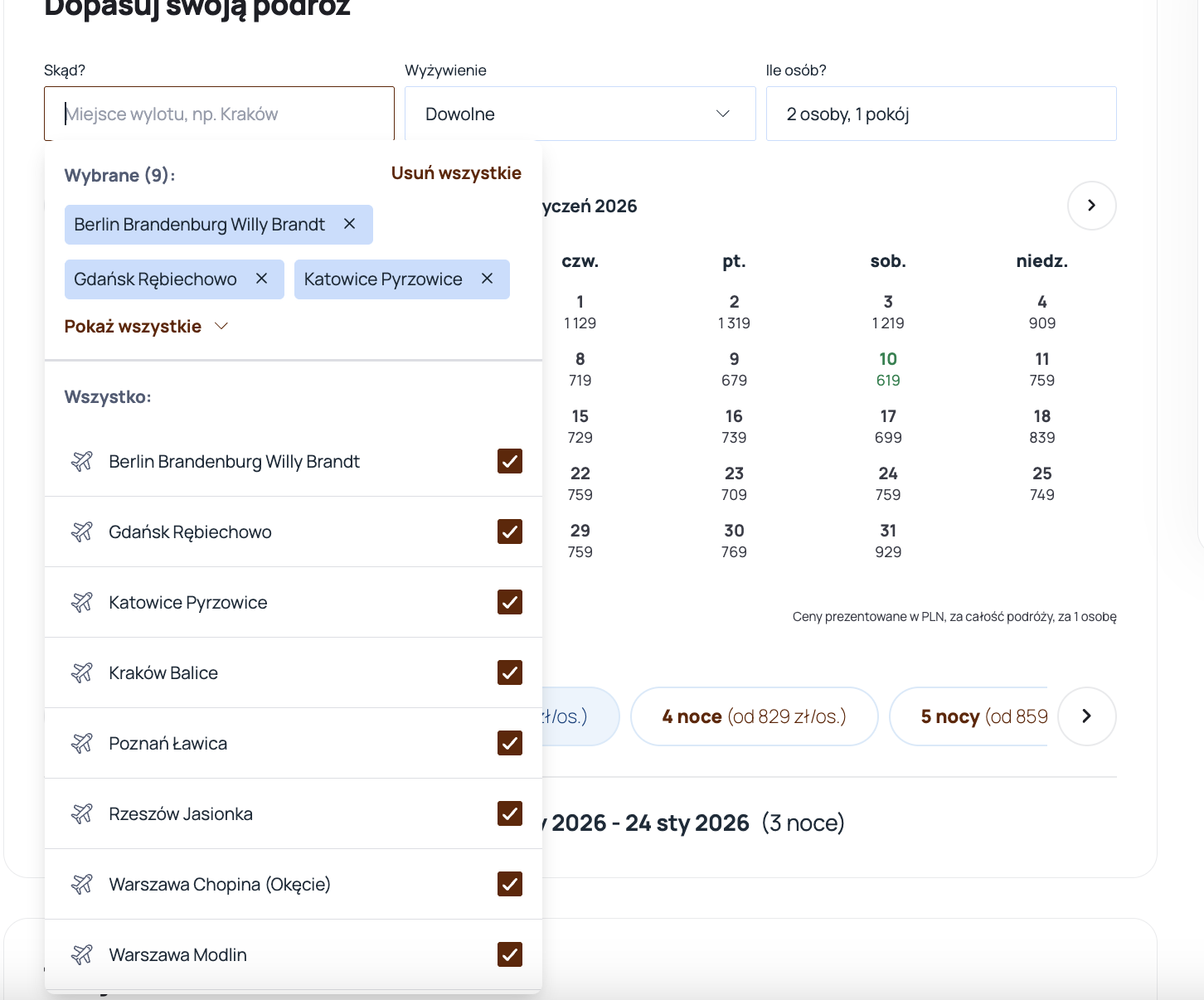The height and width of the screenshot is (1000, 1204).
Task: Expand Pokaż wszystkie selected airports
Action: 146,327
